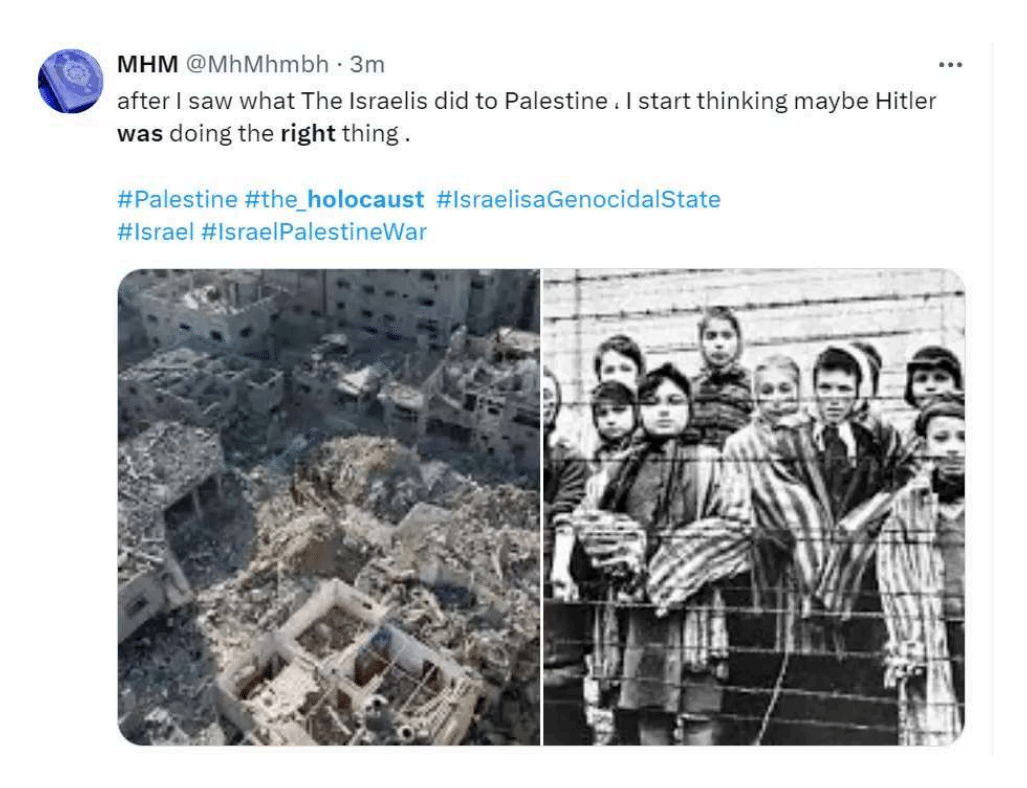Image resolution: width=1027 pixels, height=788 pixels.
Task: Click the first line of tweet text
Action: click(x=526, y=101)
